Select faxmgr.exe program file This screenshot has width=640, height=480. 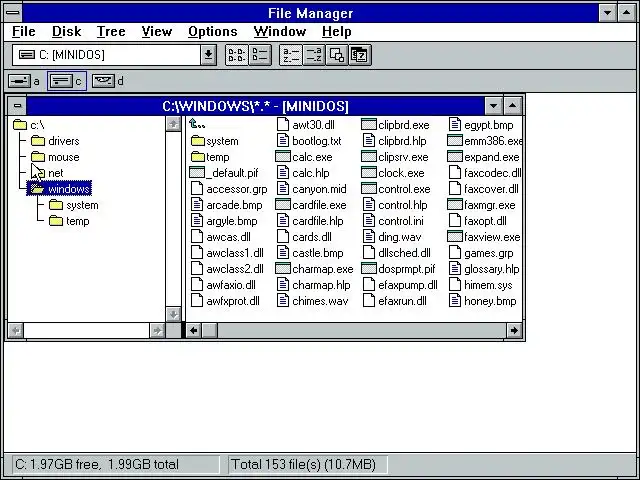[482, 205]
